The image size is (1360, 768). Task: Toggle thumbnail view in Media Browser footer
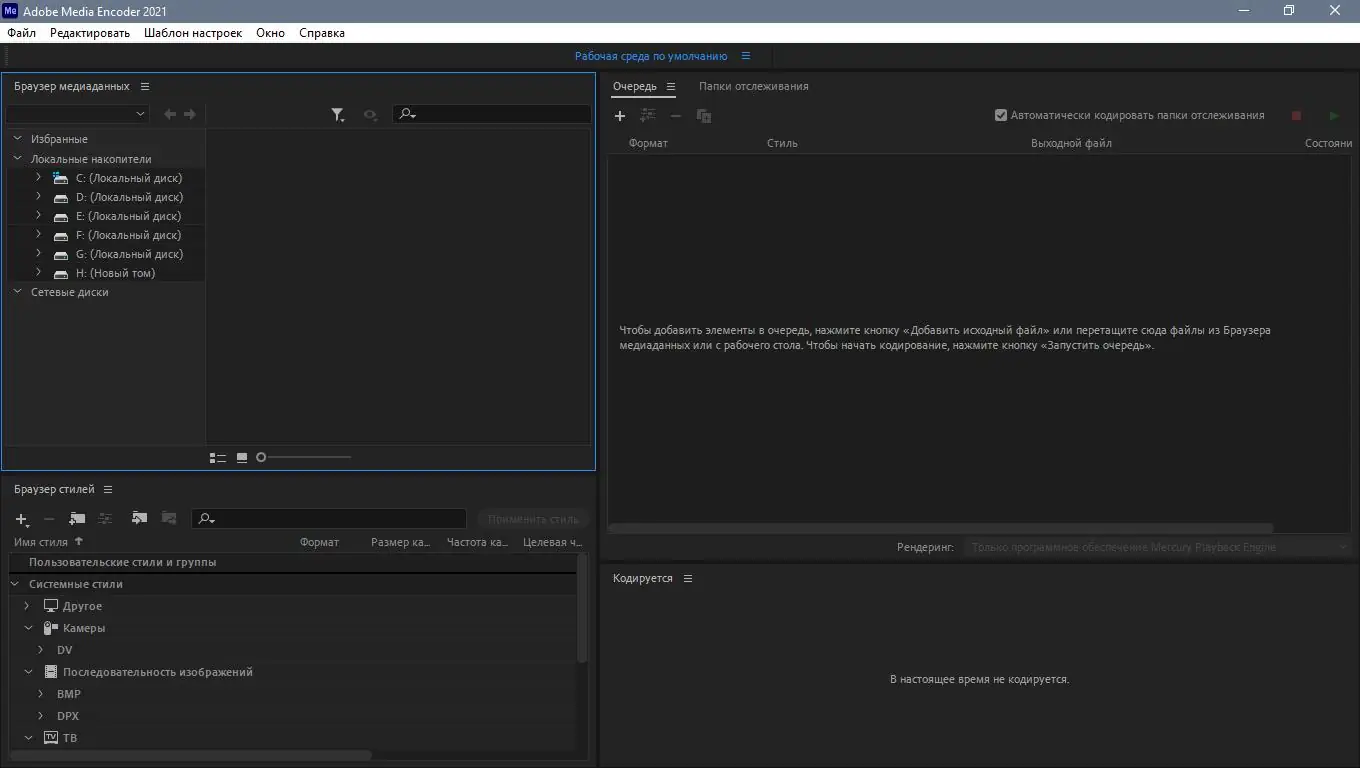pyautogui.click(x=241, y=457)
